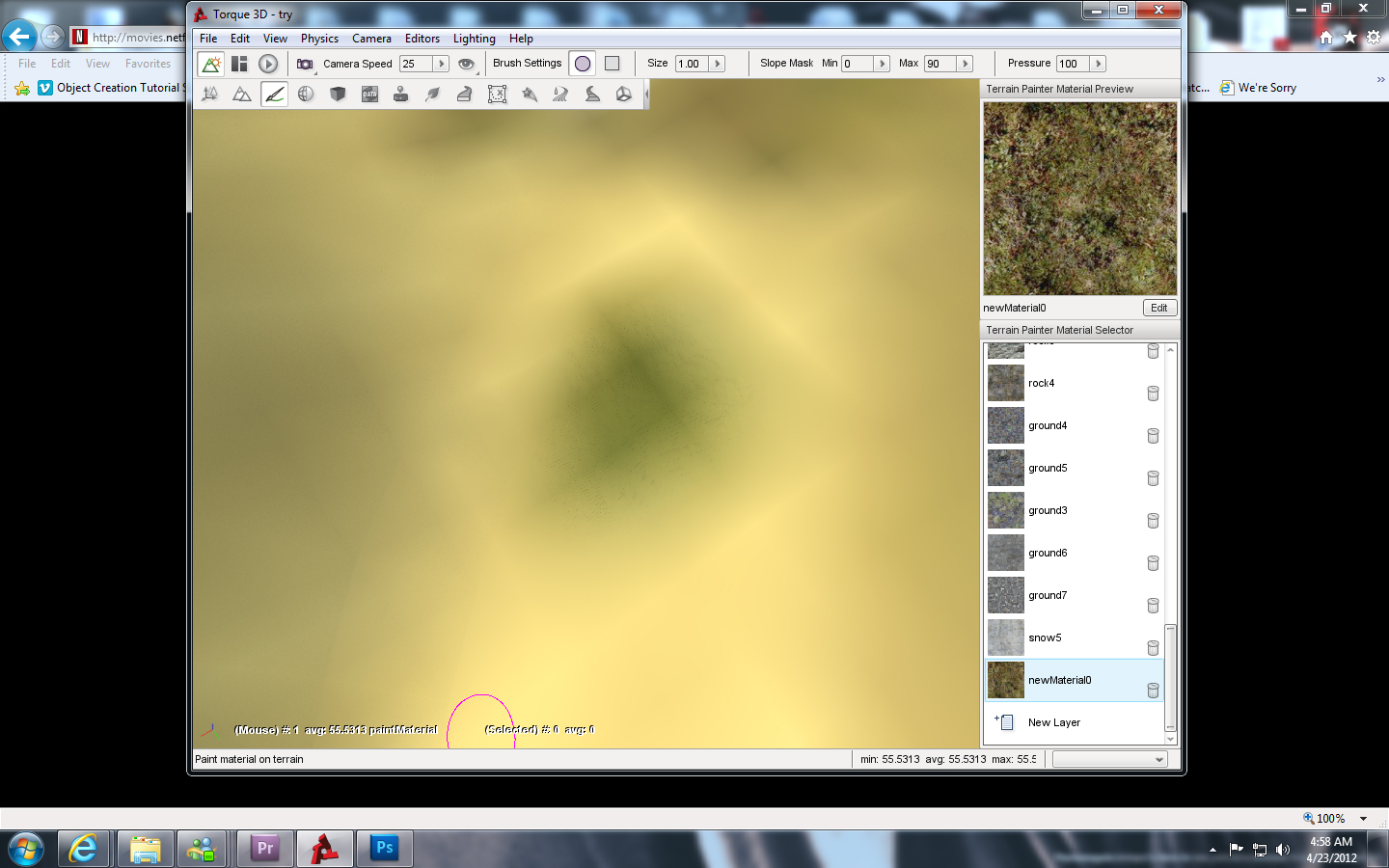Click the Play game button
The image size is (1389, 868).
click(268, 64)
